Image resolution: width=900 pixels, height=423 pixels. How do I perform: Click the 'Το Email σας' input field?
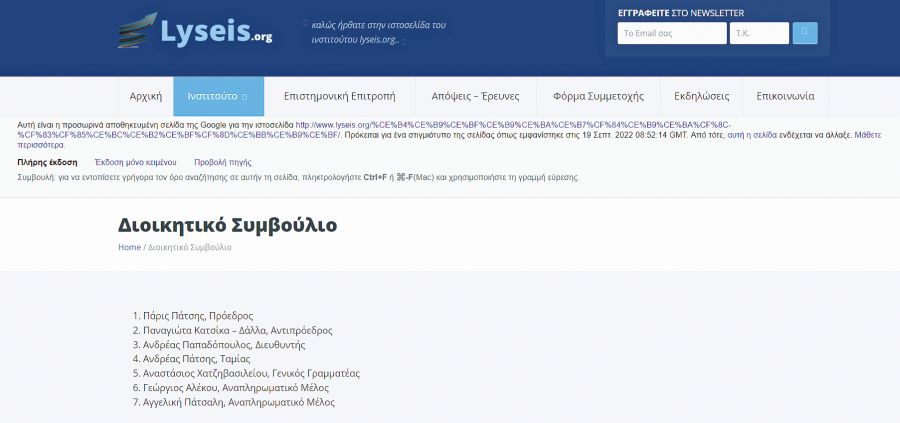point(671,33)
